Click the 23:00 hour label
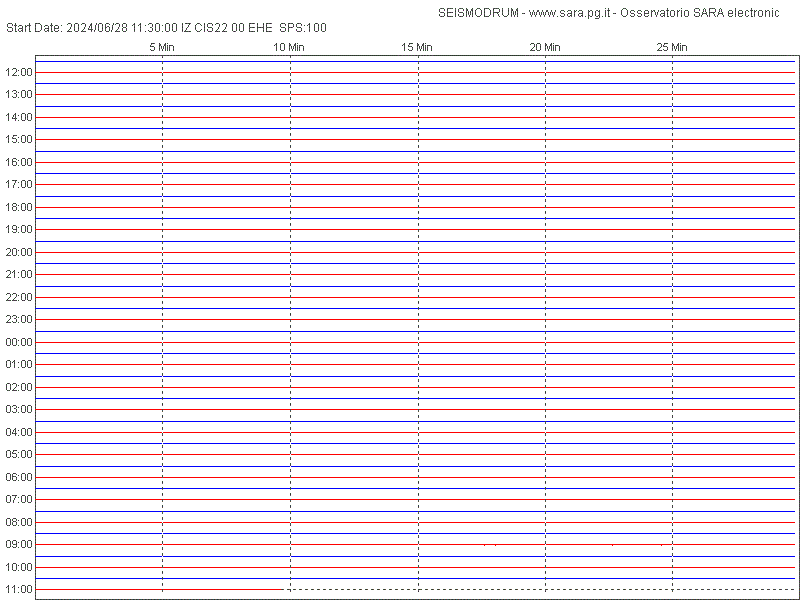This screenshot has width=800, height=600. coord(18,319)
